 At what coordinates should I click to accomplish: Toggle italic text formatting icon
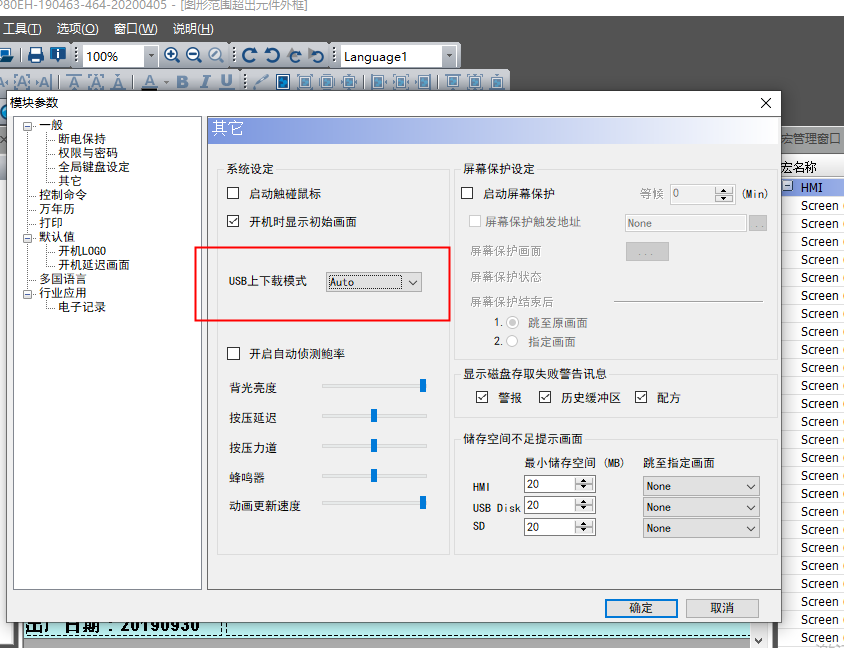click(205, 82)
